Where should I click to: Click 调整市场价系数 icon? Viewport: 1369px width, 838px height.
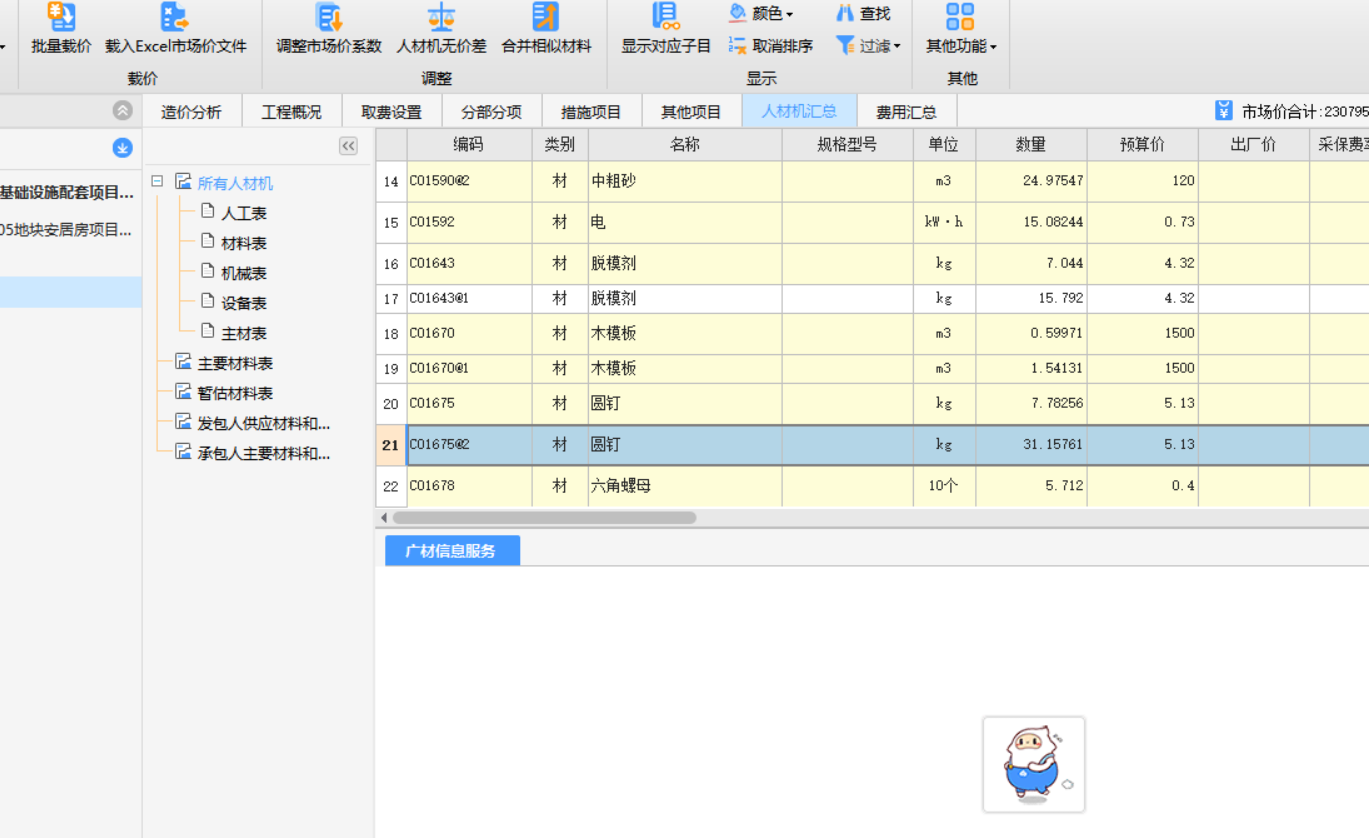click(x=329, y=17)
